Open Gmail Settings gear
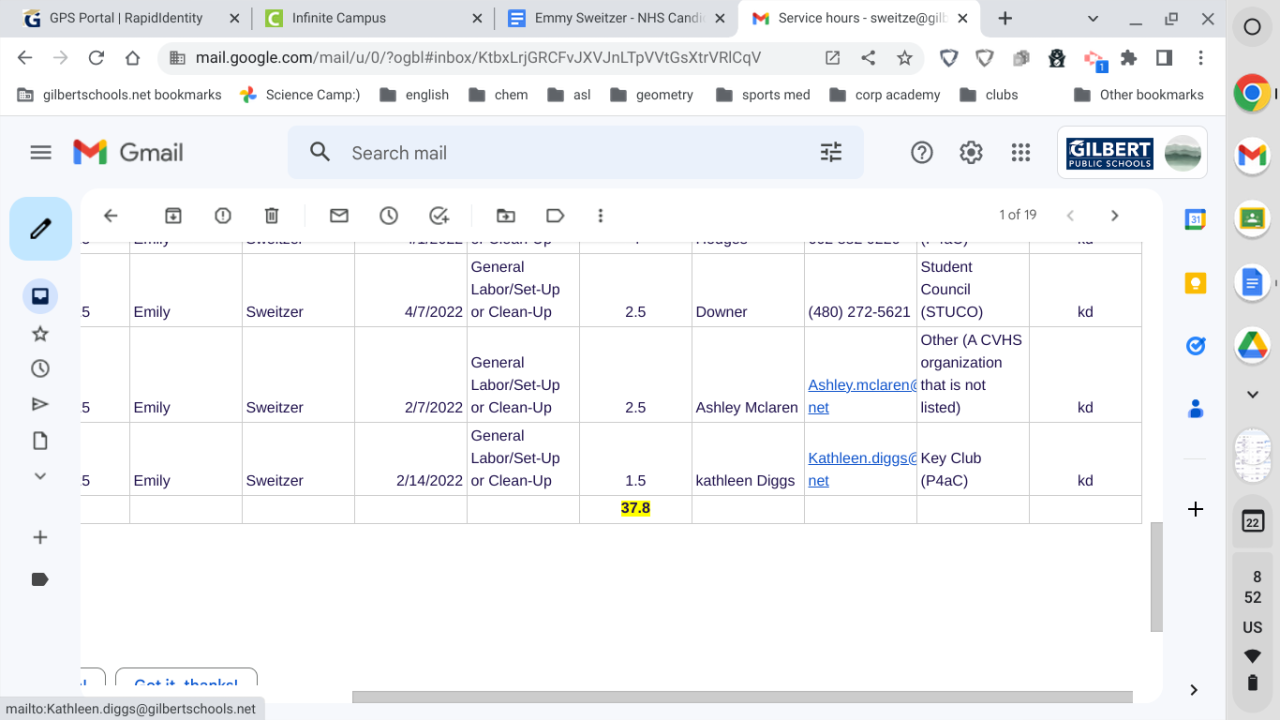 pyautogui.click(x=971, y=152)
